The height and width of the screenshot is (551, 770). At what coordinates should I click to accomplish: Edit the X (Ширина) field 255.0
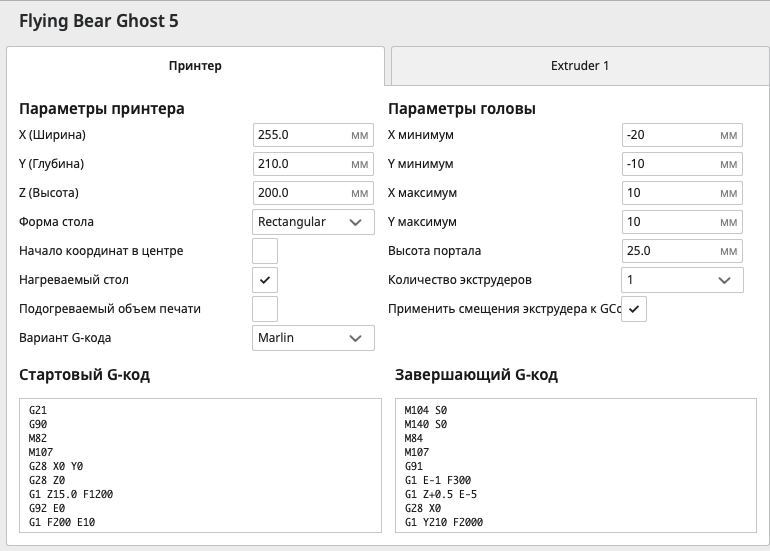point(313,135)
